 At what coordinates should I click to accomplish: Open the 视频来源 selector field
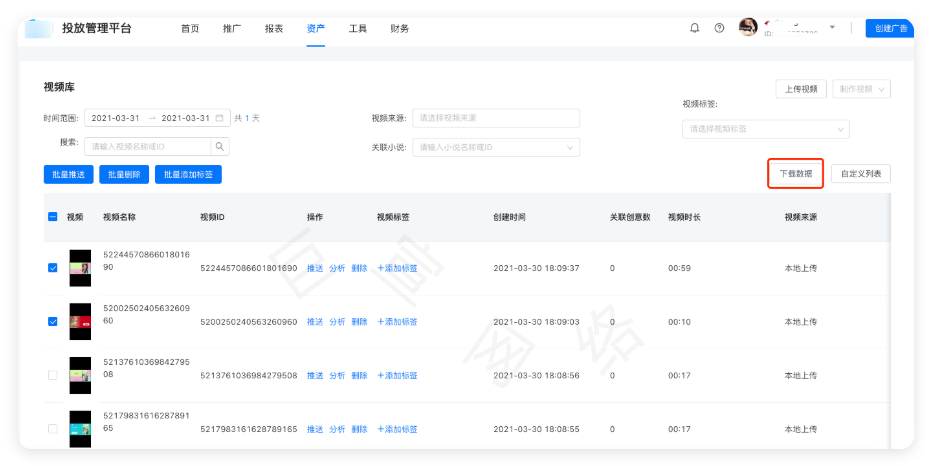tap(496, 118)
